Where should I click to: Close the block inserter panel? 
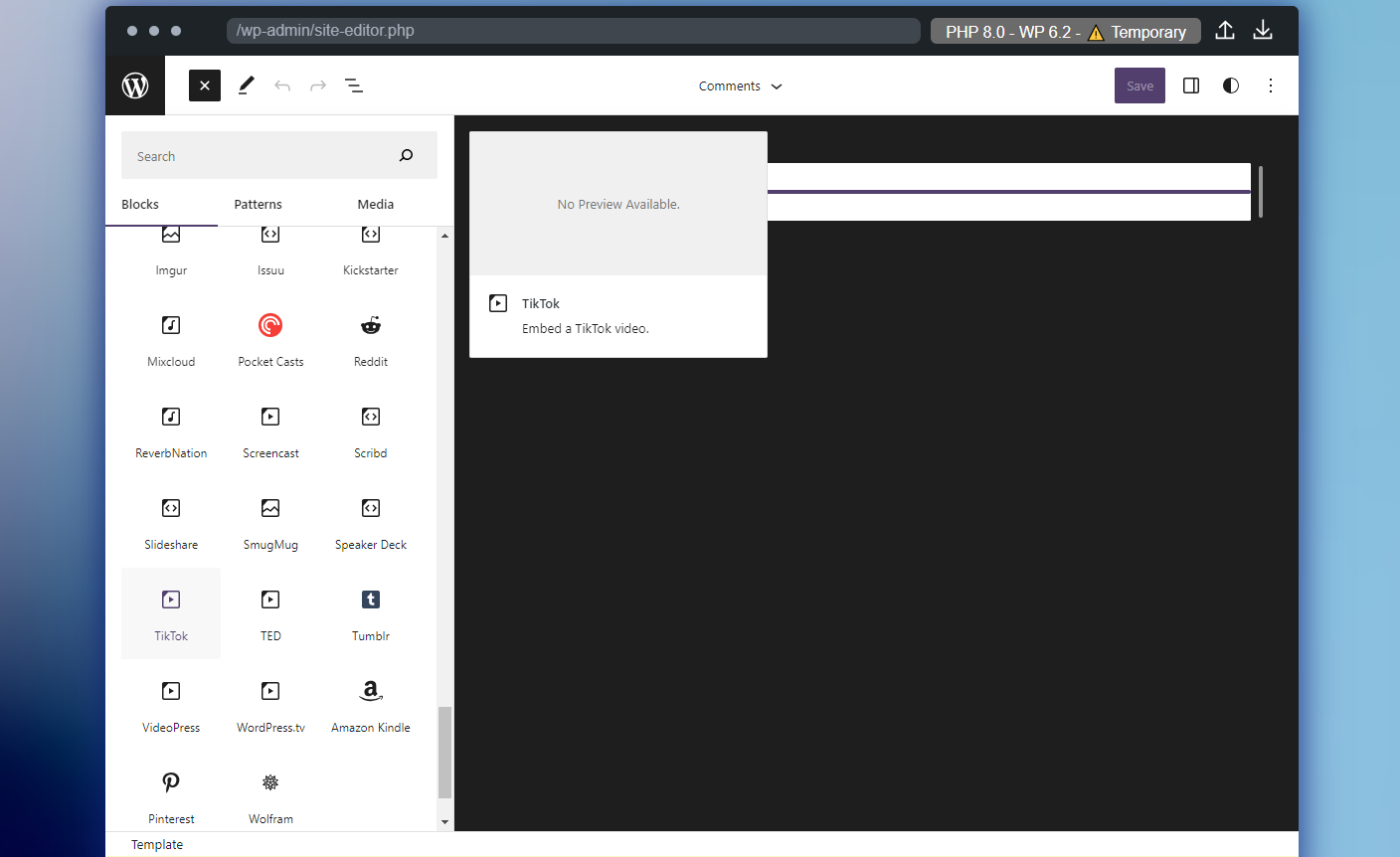point(204,86)
